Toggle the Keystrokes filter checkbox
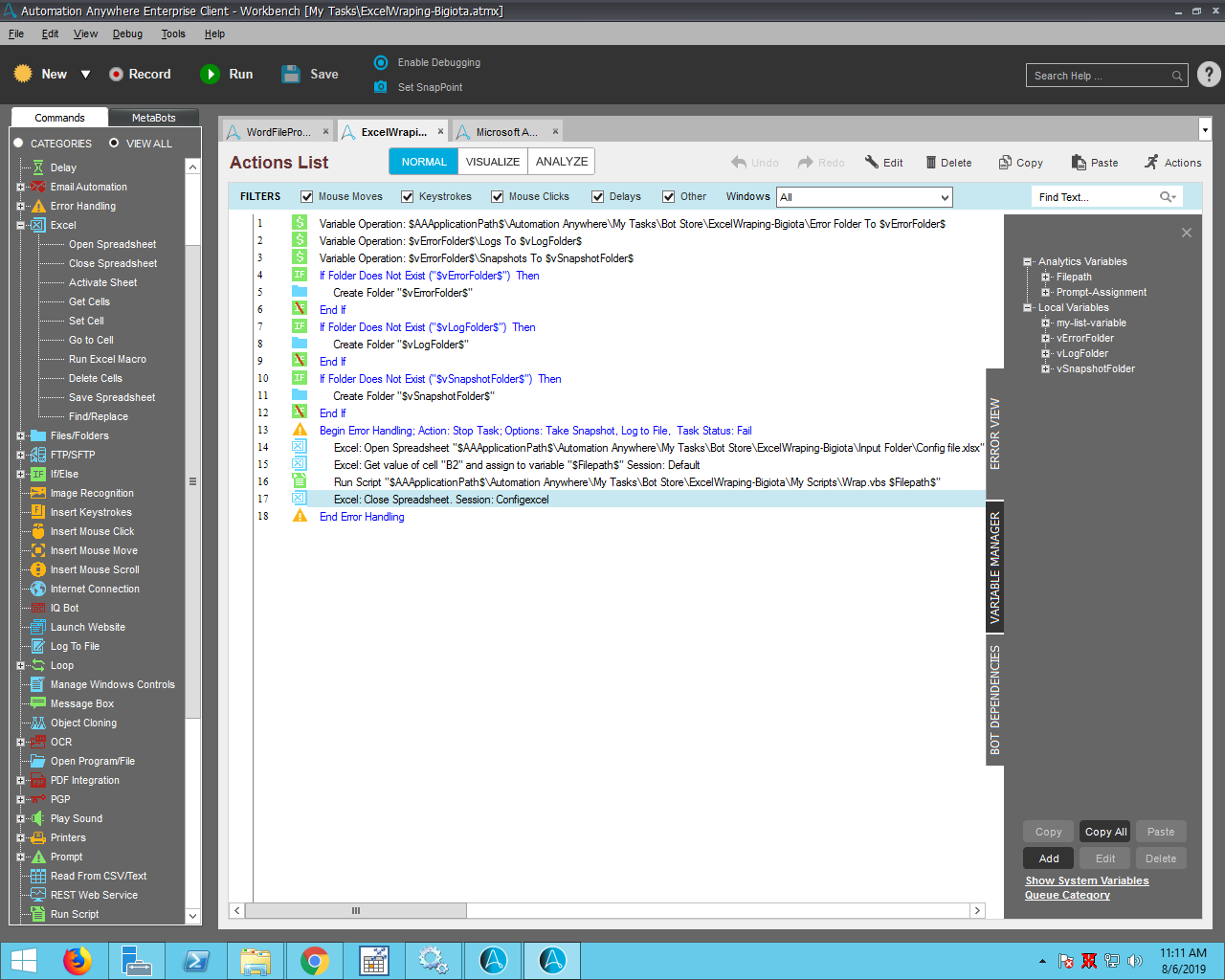The height and width of the screenshot is (980, 1225). coord(408,197)
